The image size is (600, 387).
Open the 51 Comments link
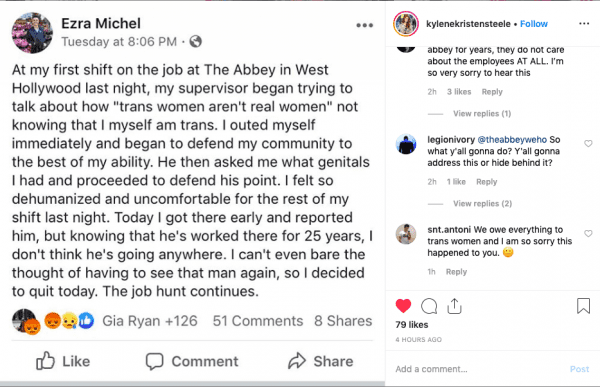[x=258, y=321]
